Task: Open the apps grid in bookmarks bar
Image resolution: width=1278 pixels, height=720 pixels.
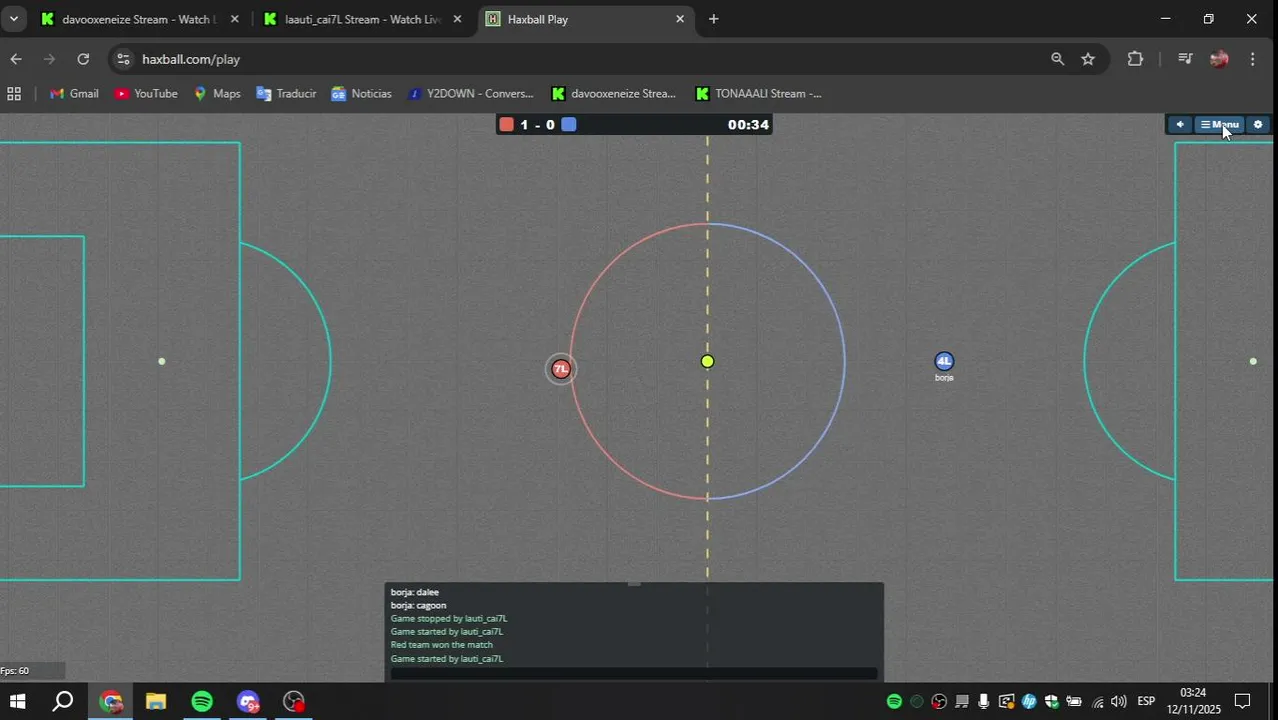Action: click(14, 93)
